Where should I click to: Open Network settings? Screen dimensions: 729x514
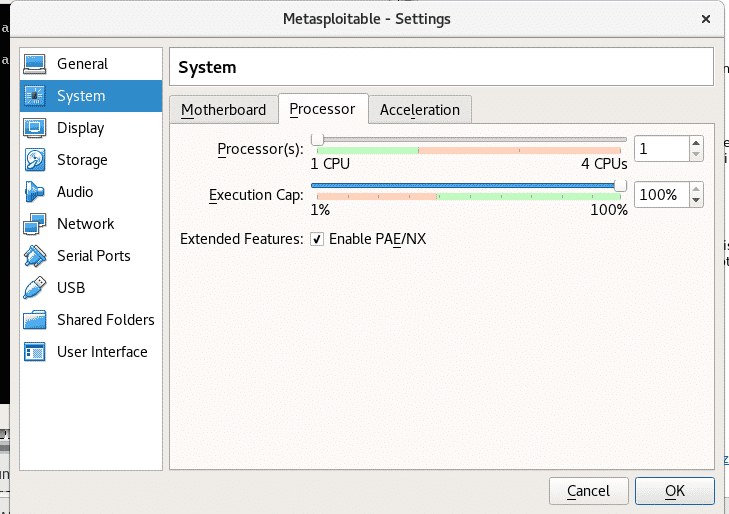[91, 224]
